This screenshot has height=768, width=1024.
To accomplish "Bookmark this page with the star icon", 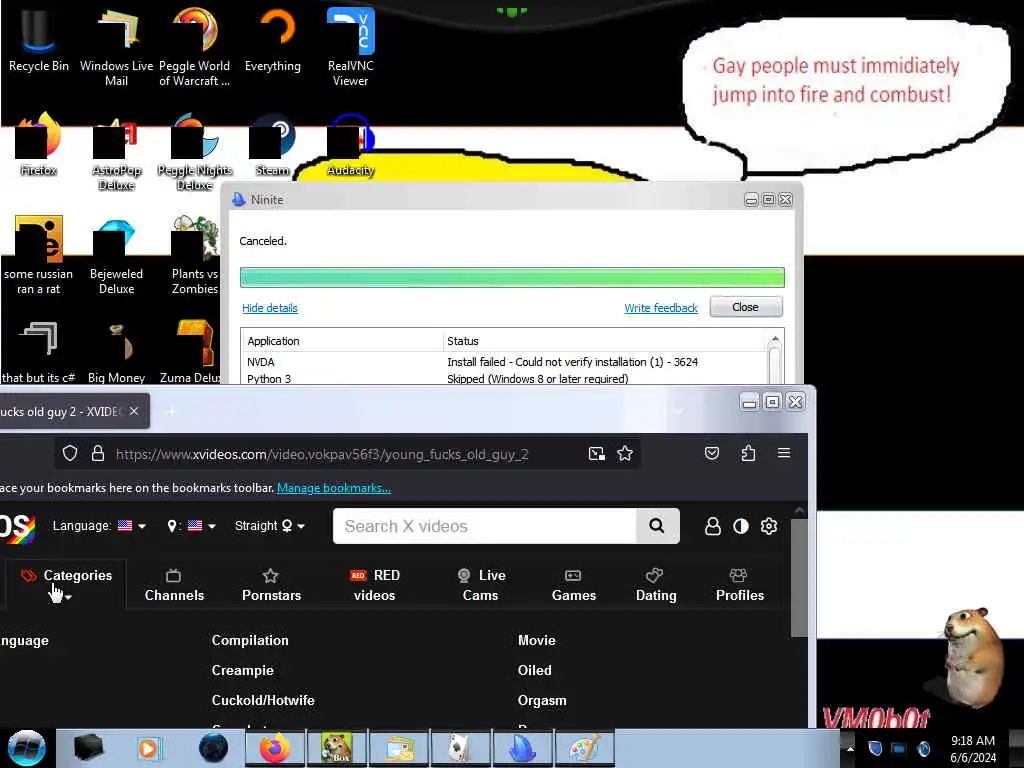I will (x=625, y=454).
